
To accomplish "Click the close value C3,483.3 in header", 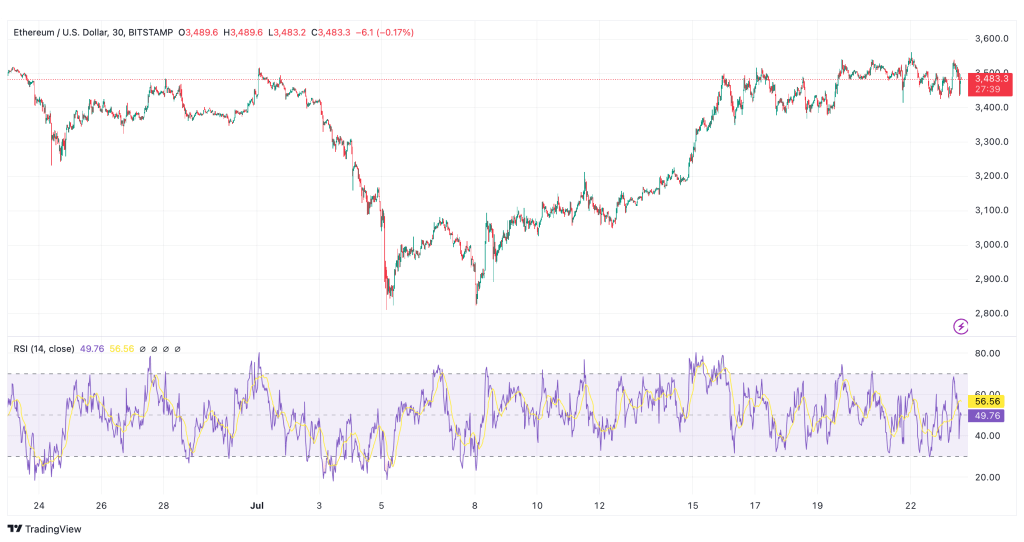I will [x=330, y=32].
